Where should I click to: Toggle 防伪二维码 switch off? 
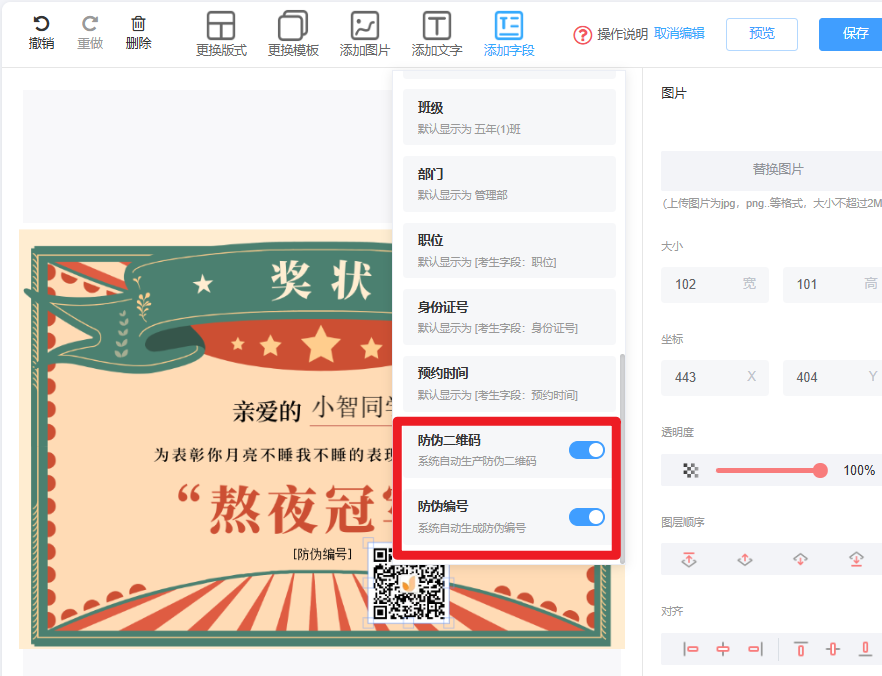[x=587, y=450]
